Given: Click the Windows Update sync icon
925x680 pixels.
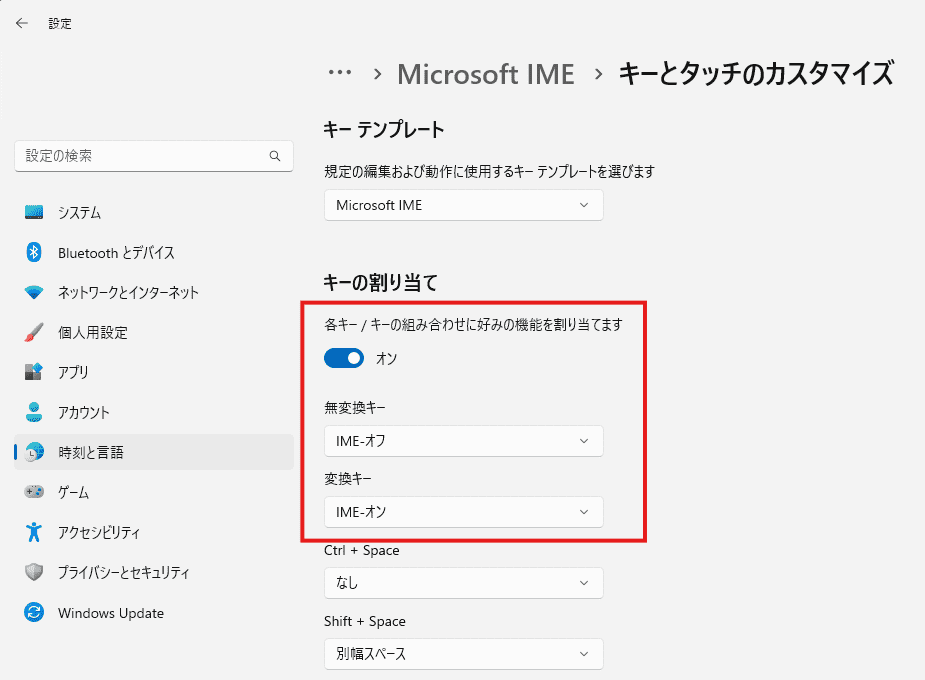Looking at the screenshot, I should click(x=34, y=612).
